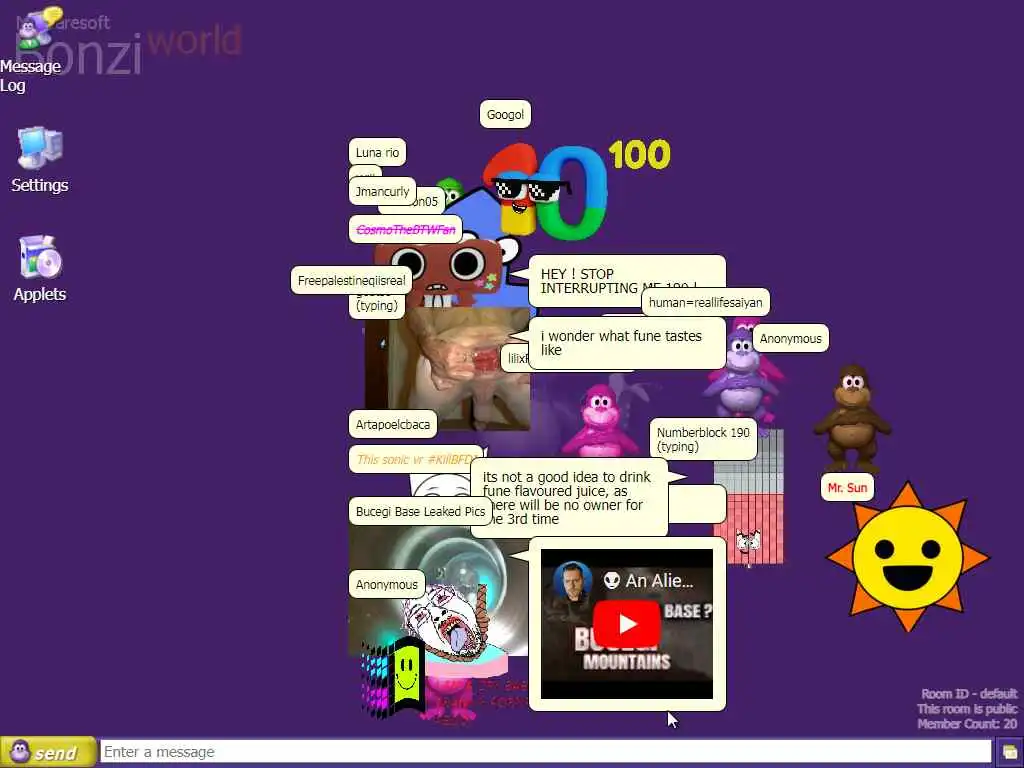
Task: Click the chat log icon beside message field
Action: pos(1010,753)
